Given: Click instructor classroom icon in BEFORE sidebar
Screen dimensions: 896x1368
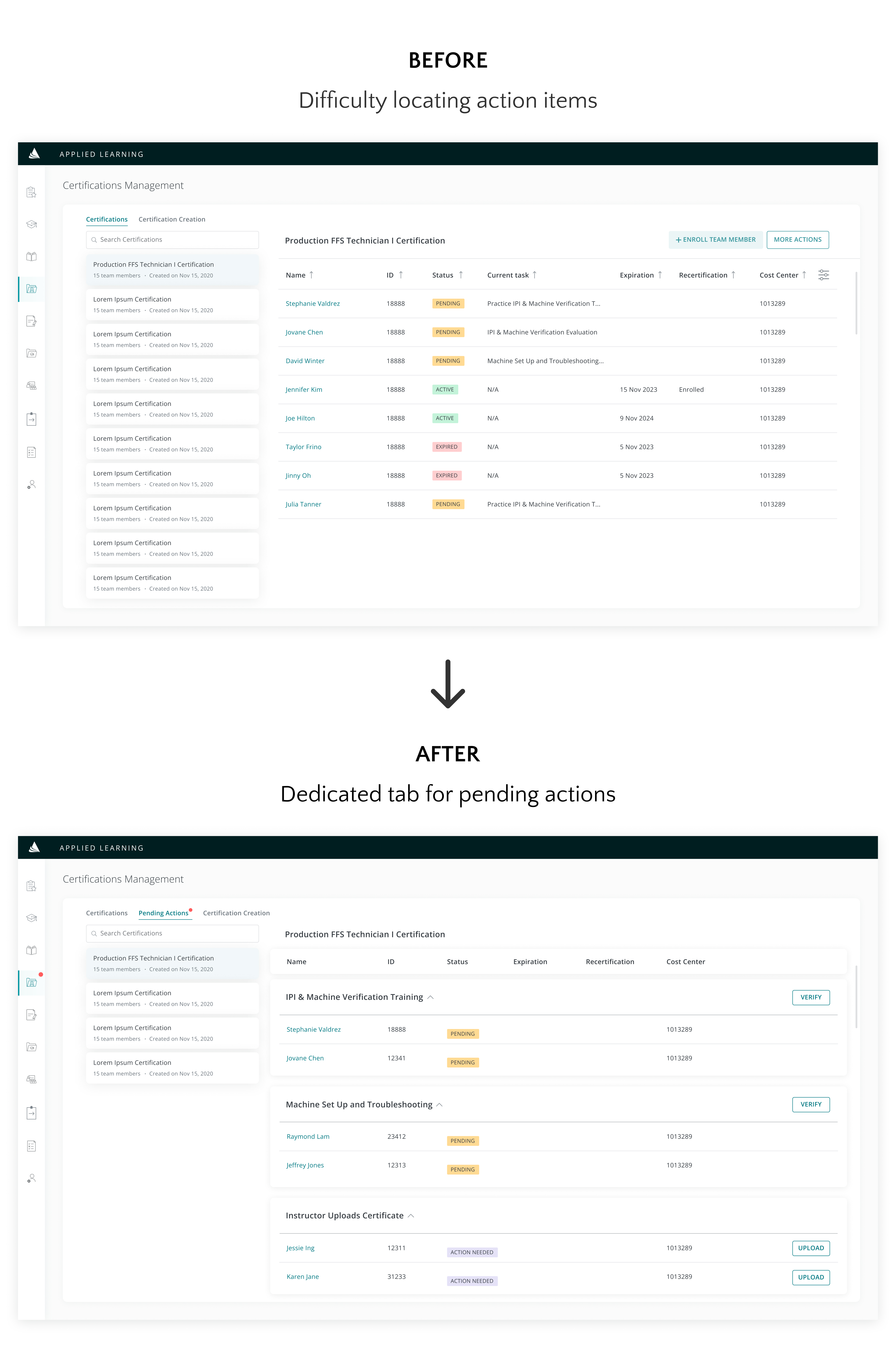Looking at the screenshot, I should click(x=32, y=386).
